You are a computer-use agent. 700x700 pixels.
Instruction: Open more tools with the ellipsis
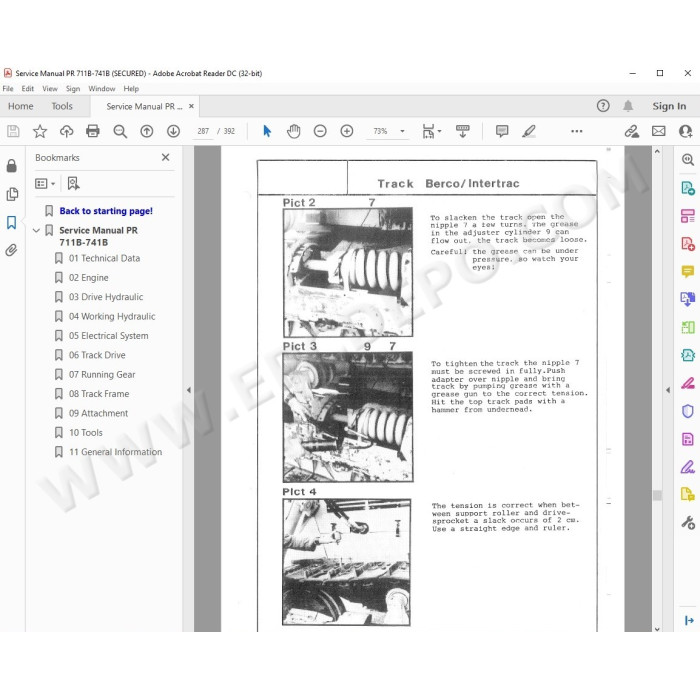[x=577, y=131]
